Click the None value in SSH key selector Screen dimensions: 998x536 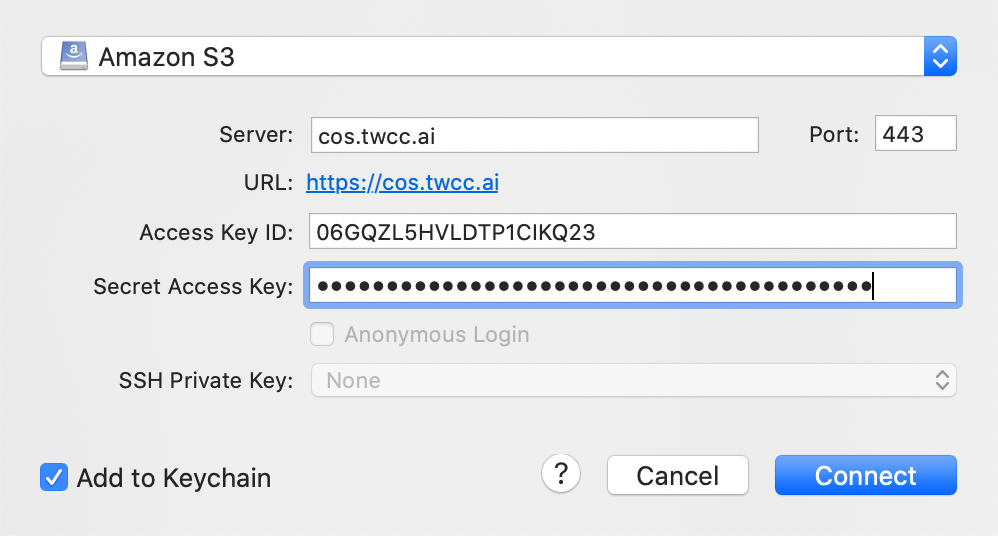pos(353,381)
